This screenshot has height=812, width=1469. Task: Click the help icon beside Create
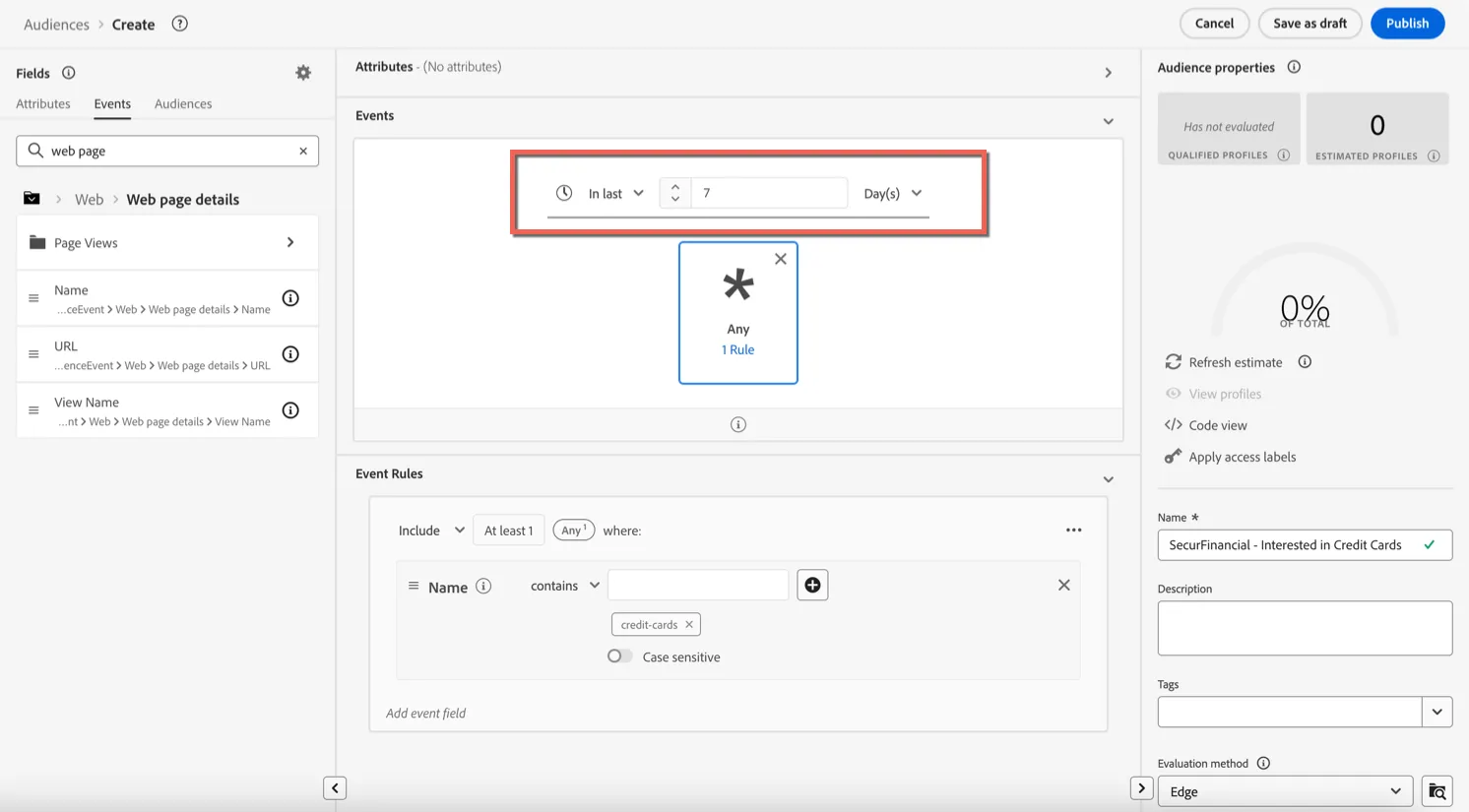[x=179, y=24]
